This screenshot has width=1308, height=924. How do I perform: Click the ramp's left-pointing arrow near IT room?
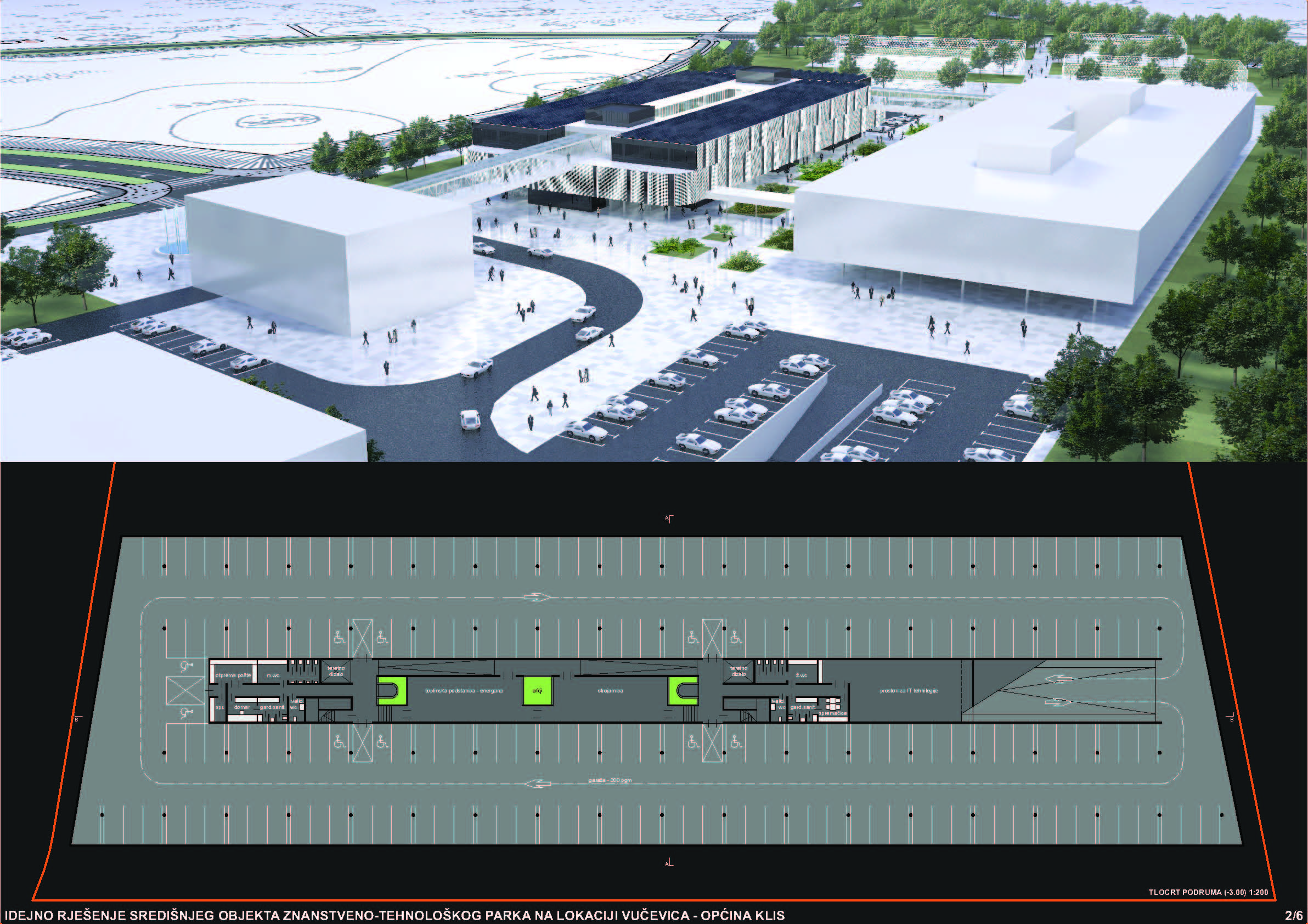pos(1058,679)
